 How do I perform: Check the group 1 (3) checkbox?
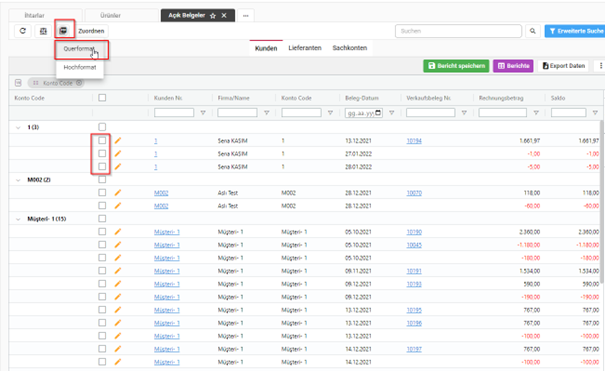tap(102, 127)
